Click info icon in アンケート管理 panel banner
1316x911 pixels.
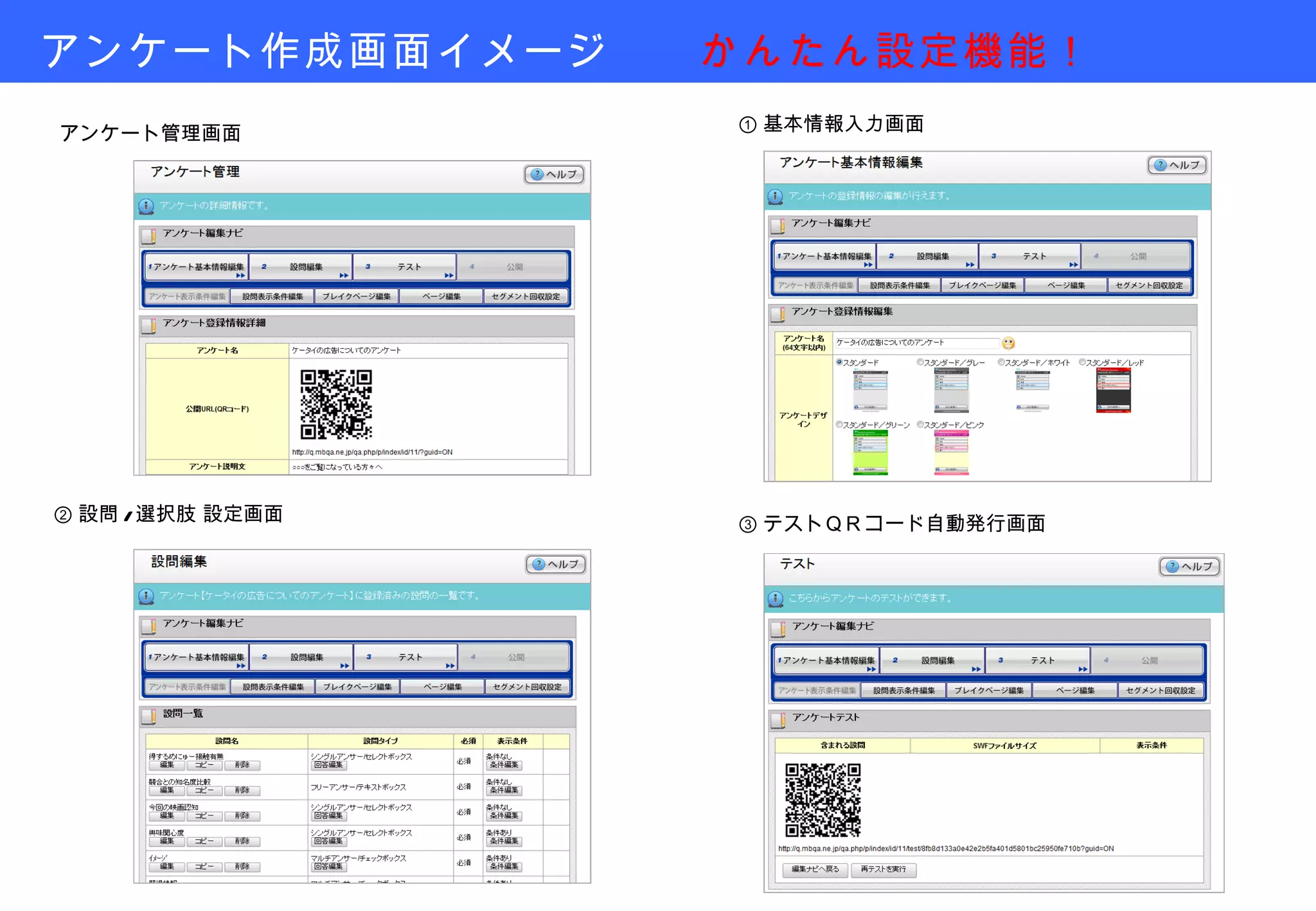[x=147, y=206]
